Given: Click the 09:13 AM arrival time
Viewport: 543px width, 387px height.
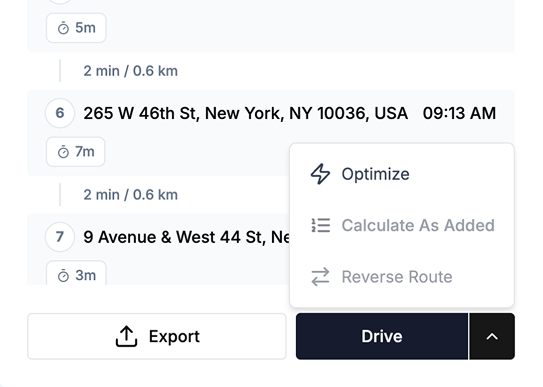Looking at the screenshot, I should coord(459,113).
